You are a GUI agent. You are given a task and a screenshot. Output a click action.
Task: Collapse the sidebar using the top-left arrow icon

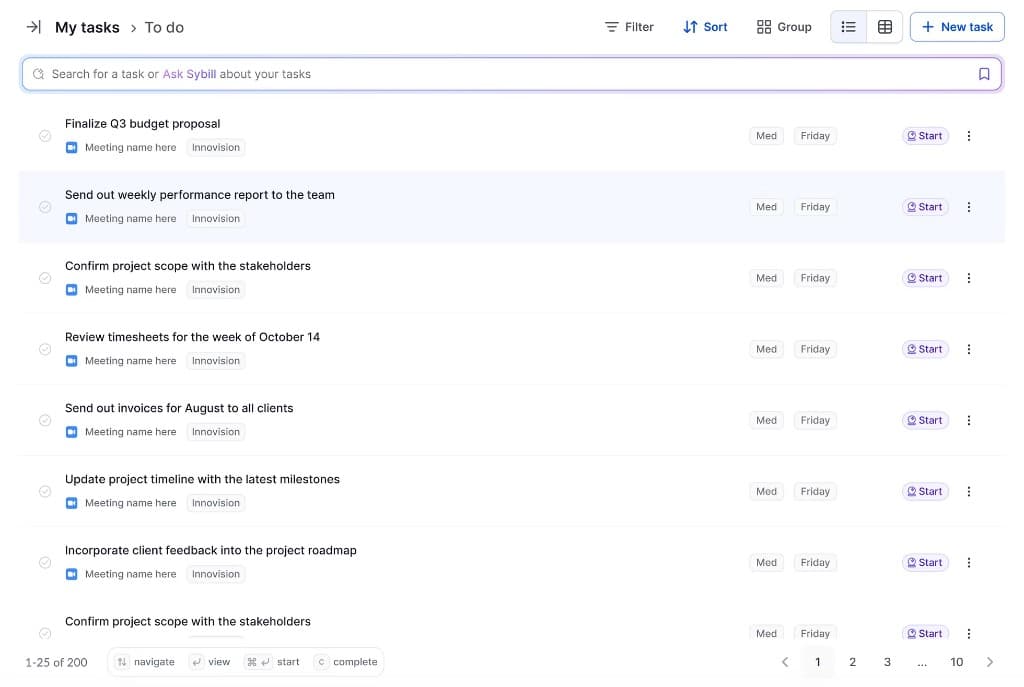click(34, 27)
